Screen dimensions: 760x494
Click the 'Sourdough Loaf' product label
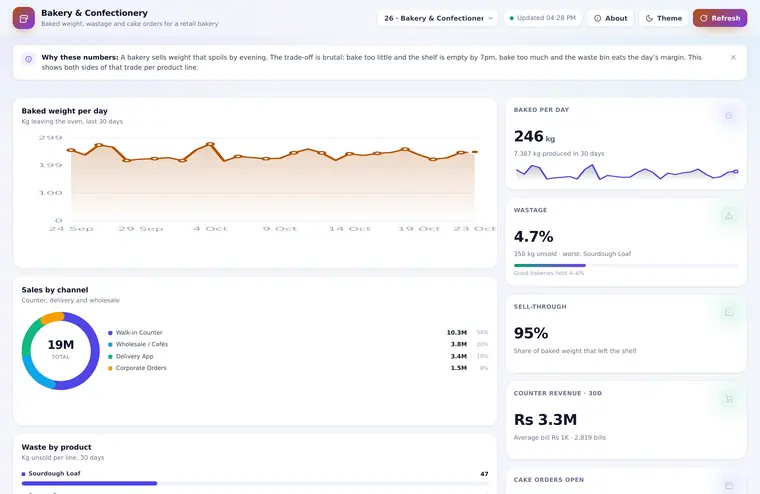54,473
